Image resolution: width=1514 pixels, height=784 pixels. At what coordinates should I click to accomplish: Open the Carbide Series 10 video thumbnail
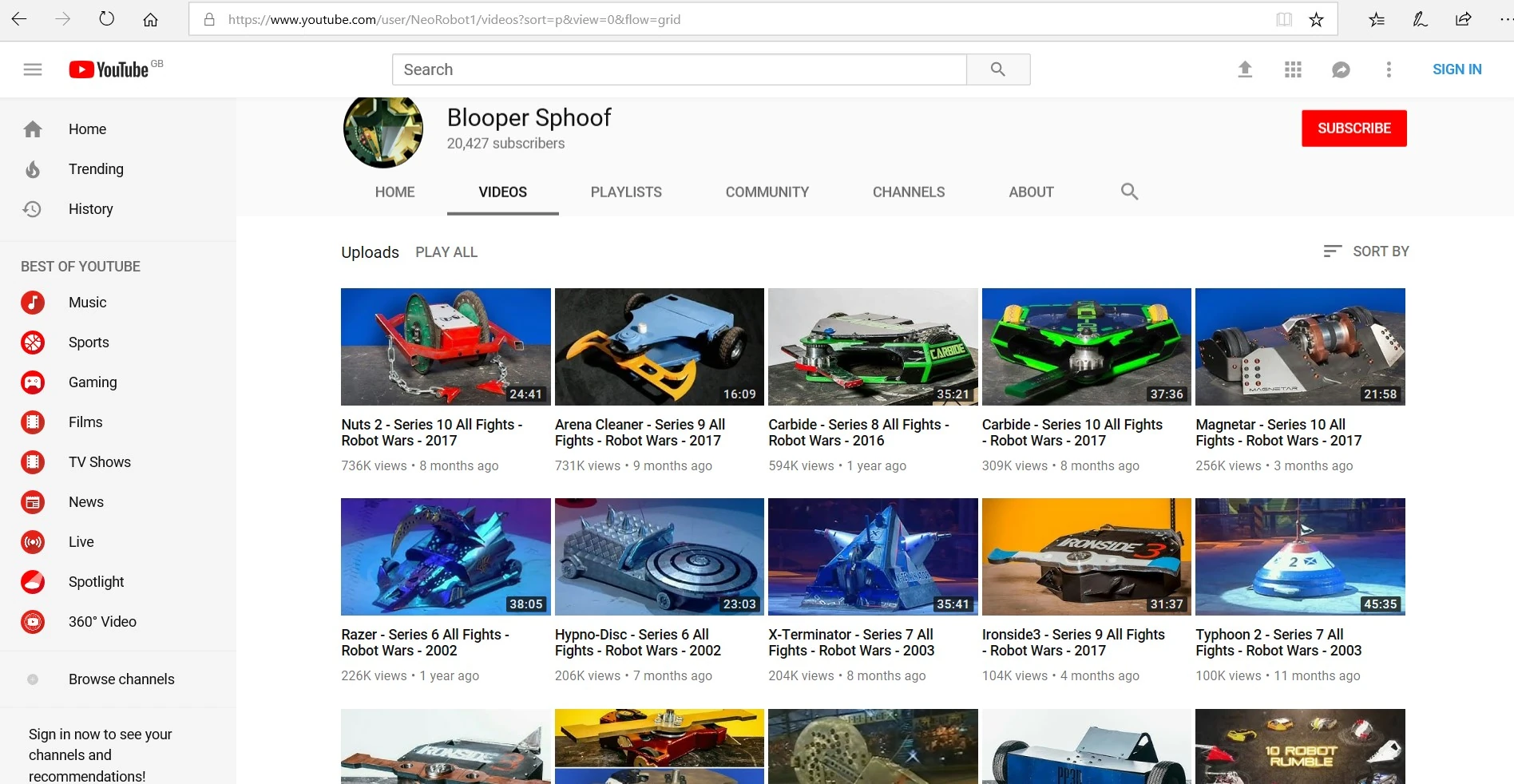pyautogui.click(x=1087, y=347)
